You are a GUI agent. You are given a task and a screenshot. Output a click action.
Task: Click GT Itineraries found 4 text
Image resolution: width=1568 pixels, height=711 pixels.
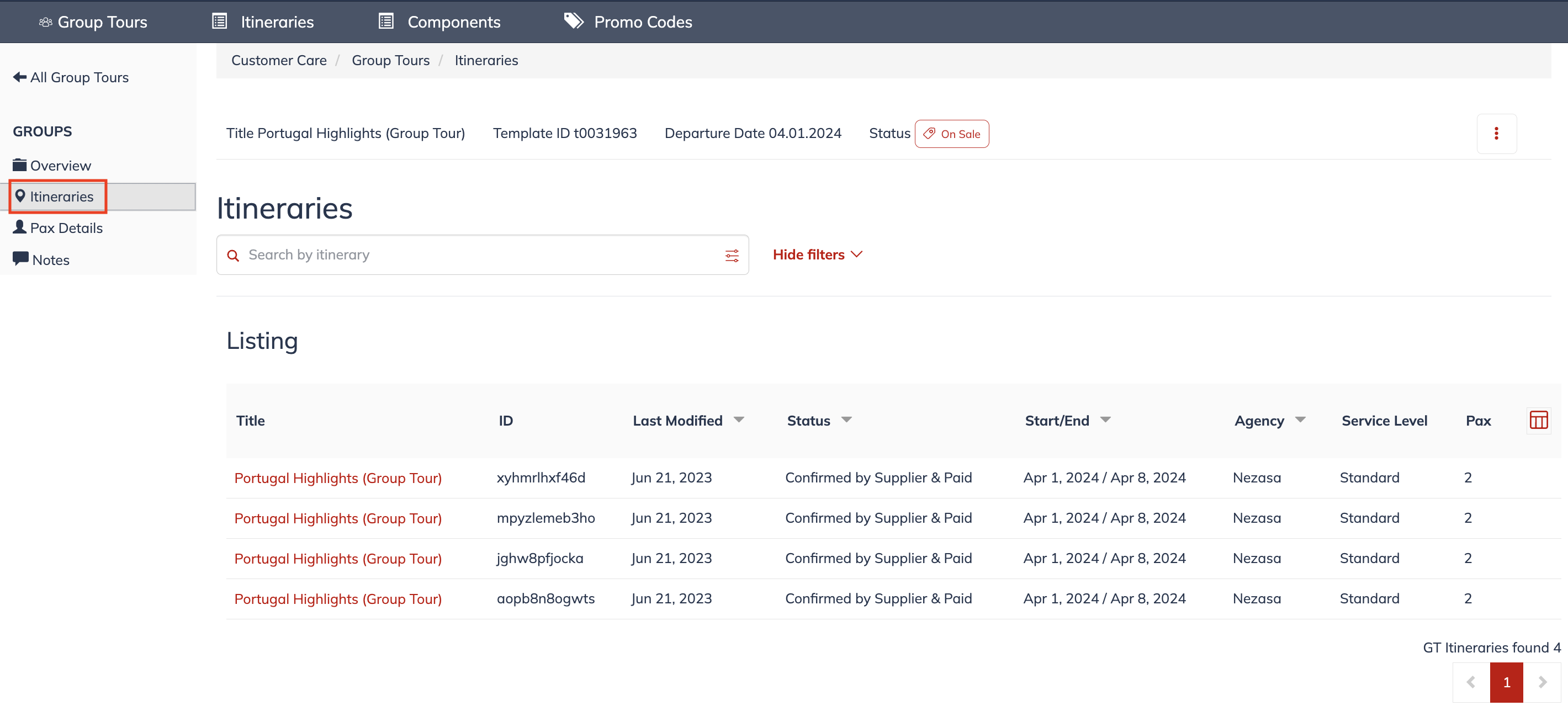(x=1492, y=648)
